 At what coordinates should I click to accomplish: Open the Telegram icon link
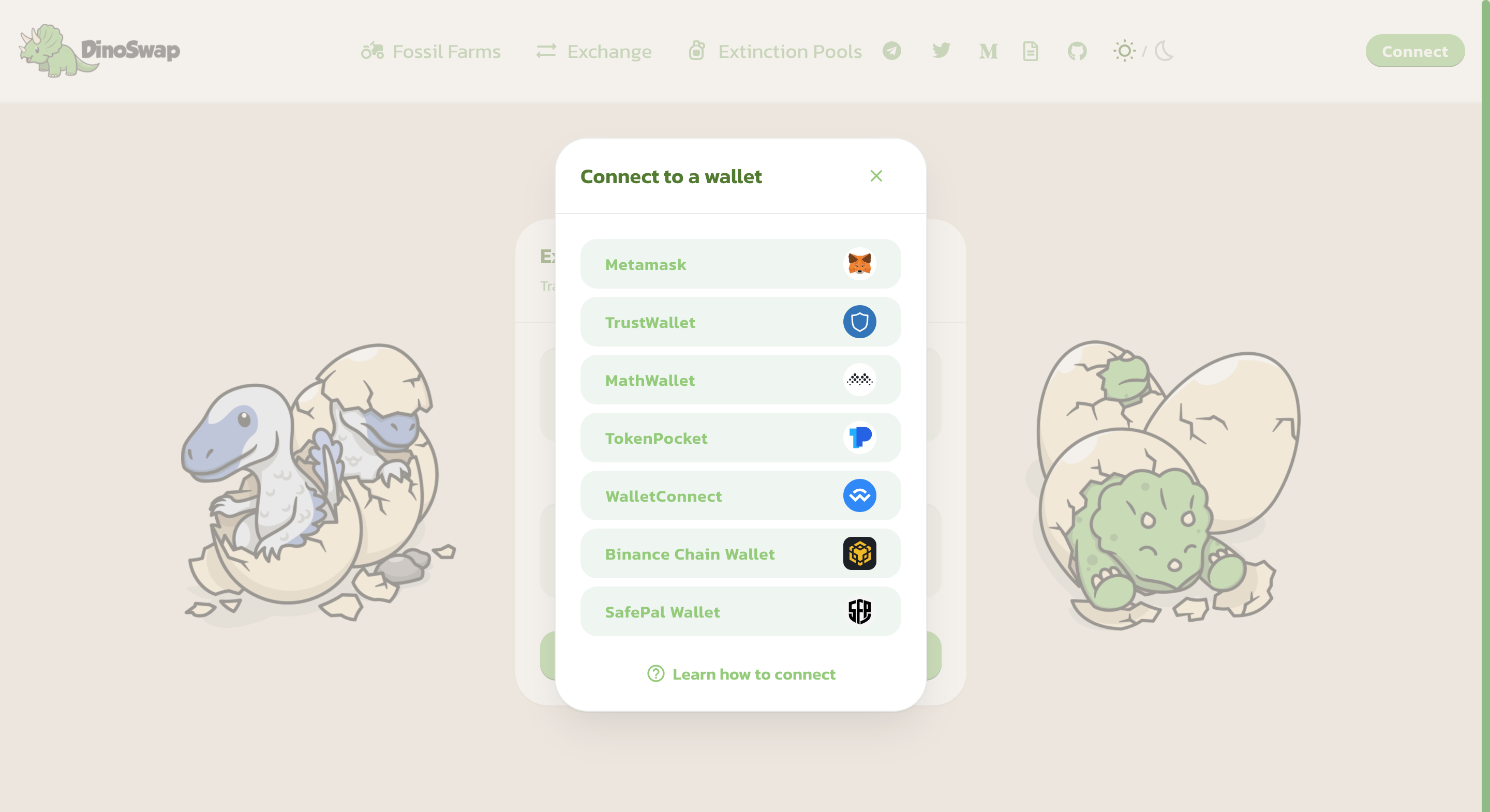[891, 51]
